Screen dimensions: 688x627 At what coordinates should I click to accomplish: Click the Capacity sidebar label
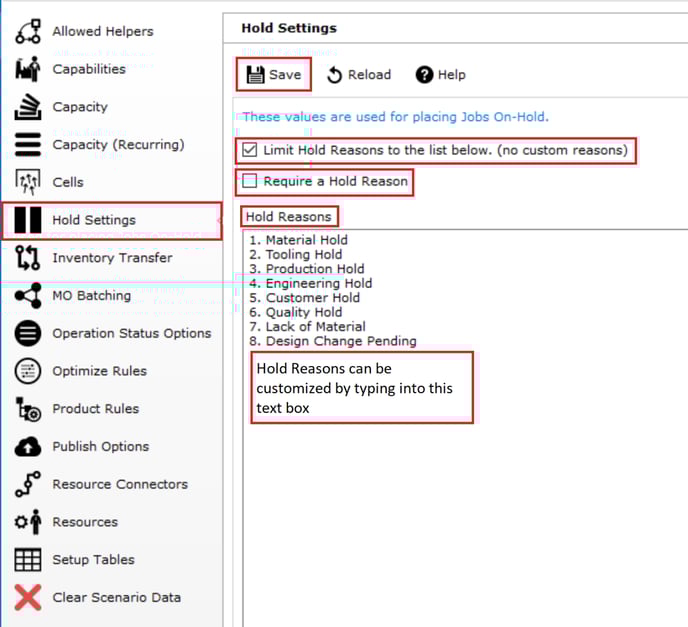80,107
